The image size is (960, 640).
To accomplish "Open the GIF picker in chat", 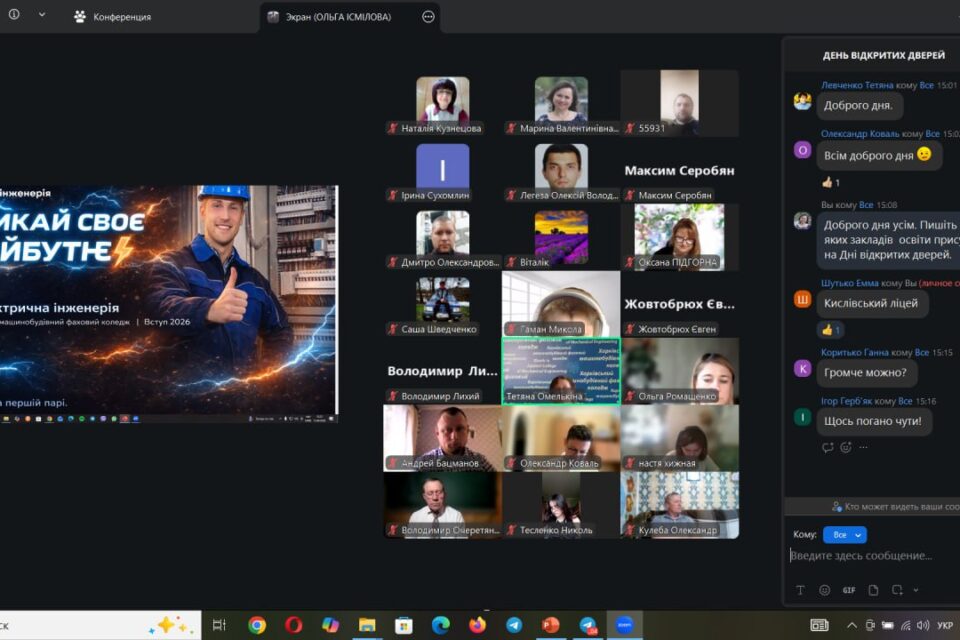I will click(849, 590).
